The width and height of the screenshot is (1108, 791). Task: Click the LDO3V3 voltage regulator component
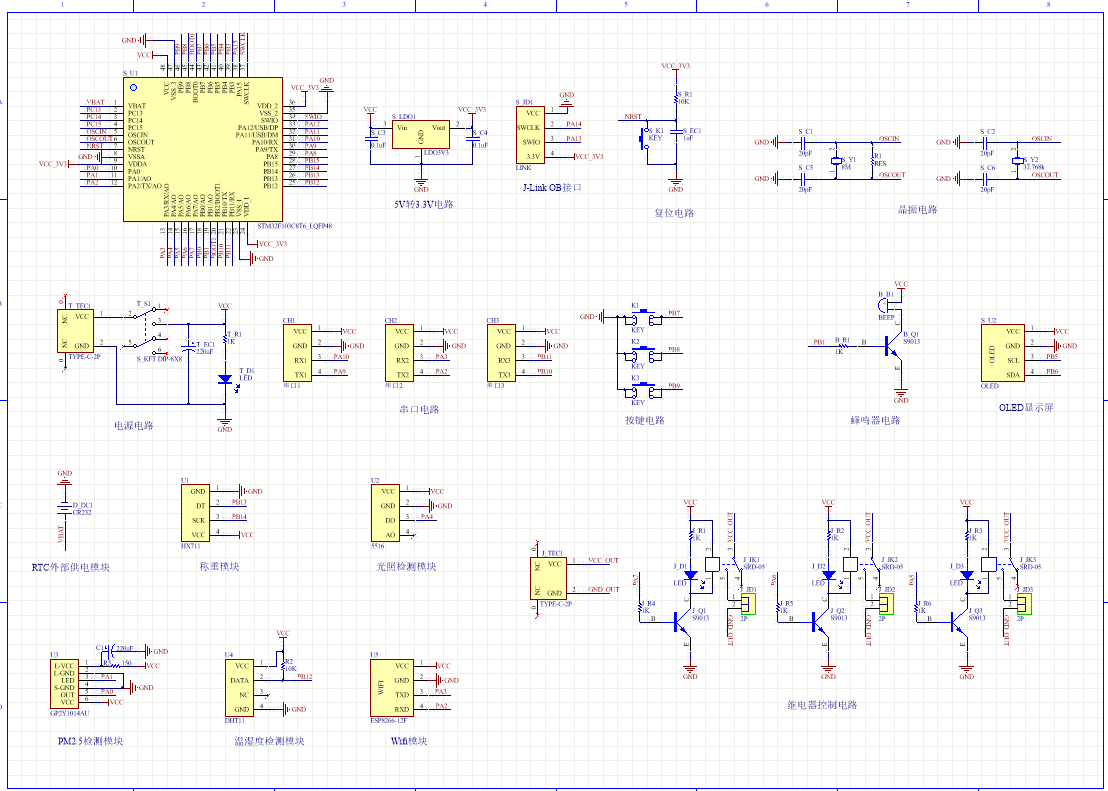tap(421, 134)
